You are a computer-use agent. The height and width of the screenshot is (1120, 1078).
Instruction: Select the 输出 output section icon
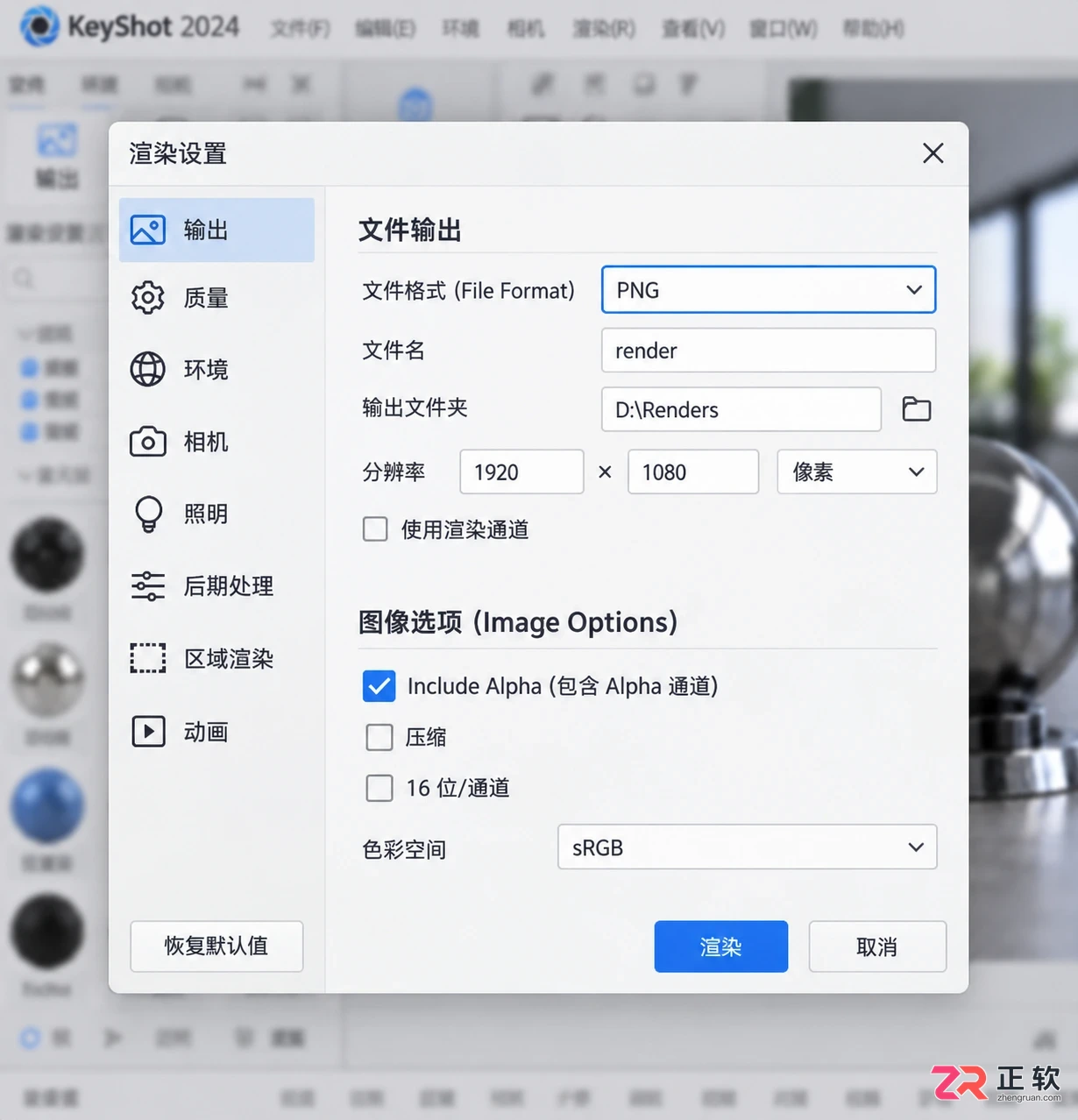[x=147, y=230]
